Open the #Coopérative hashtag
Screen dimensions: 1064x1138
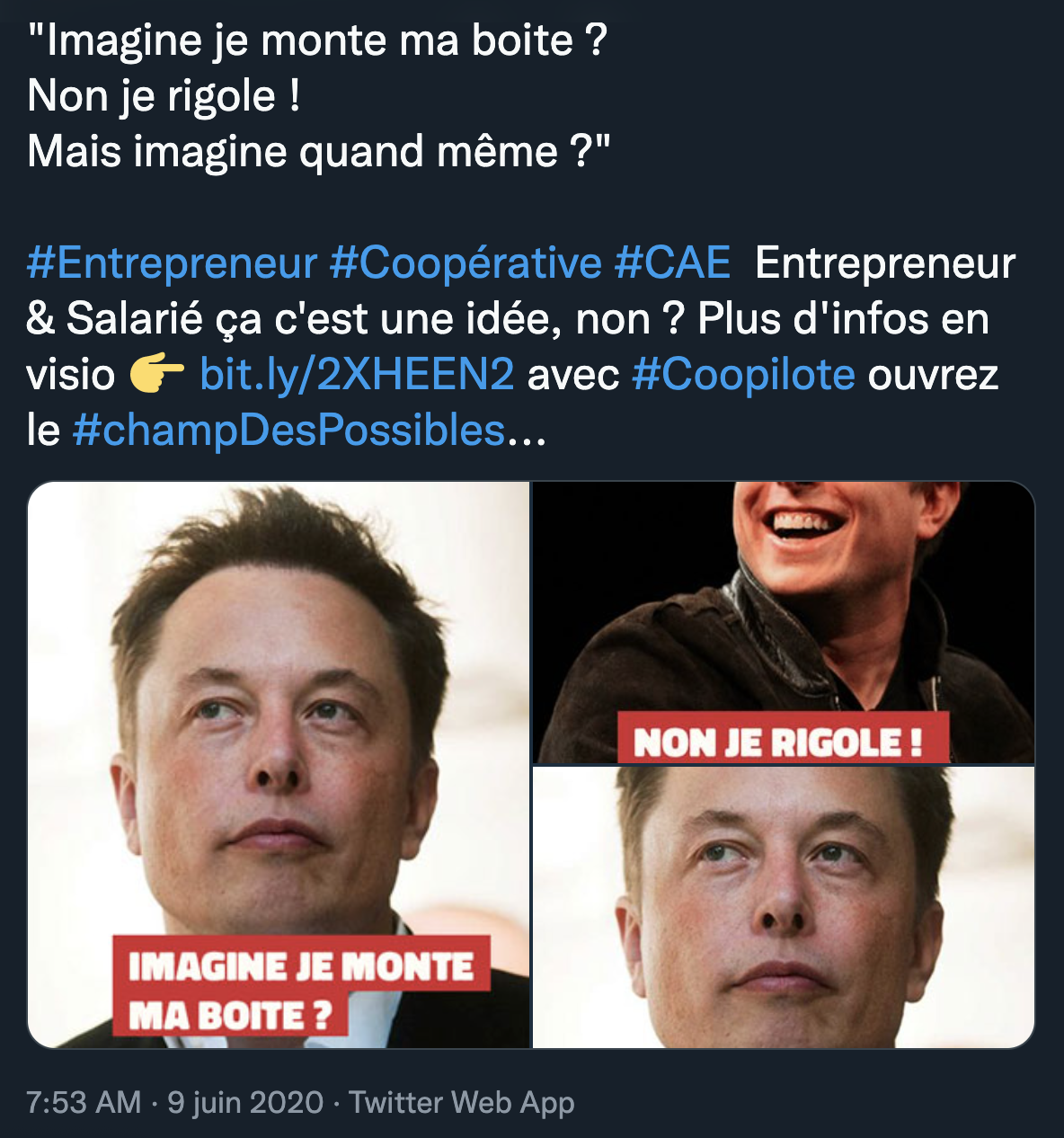pos(465,263)
